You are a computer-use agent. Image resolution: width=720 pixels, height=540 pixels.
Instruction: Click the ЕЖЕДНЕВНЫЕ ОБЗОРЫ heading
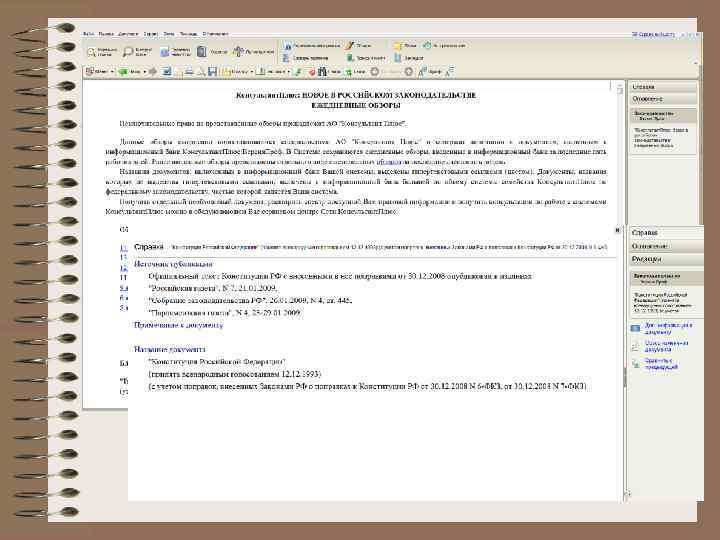(x=356, y=106)
